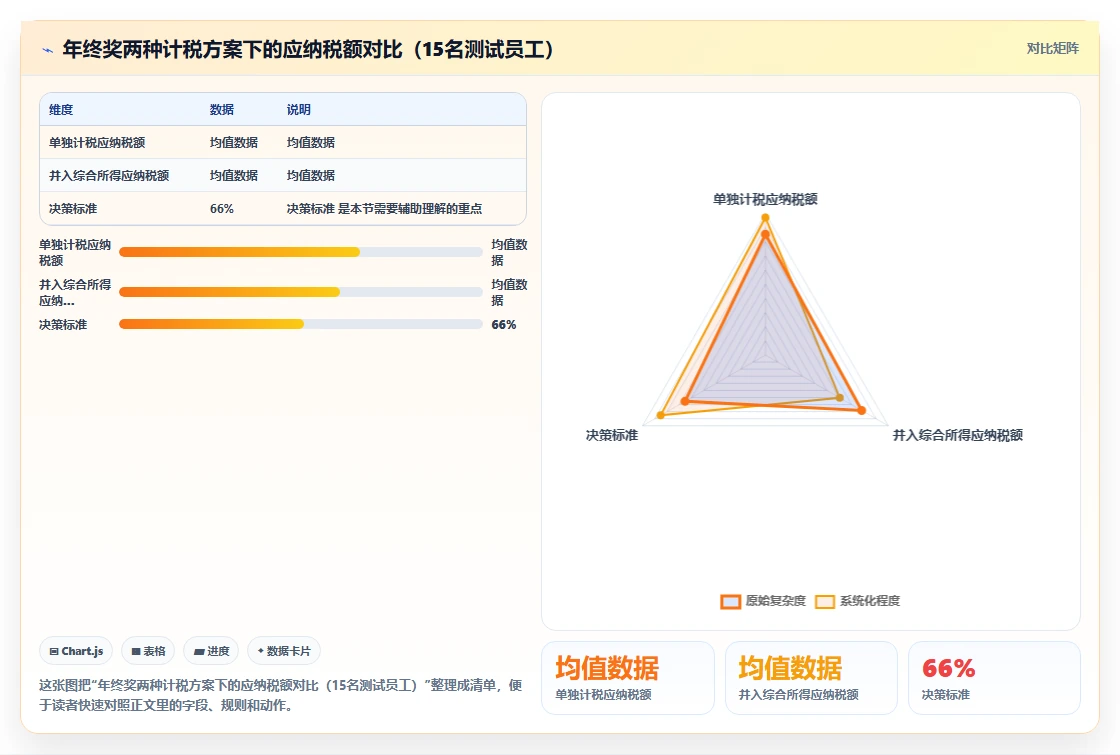Click the chart title text
Image resolution: width=1120 pixels, height=755 pixels.
point(308,49)
